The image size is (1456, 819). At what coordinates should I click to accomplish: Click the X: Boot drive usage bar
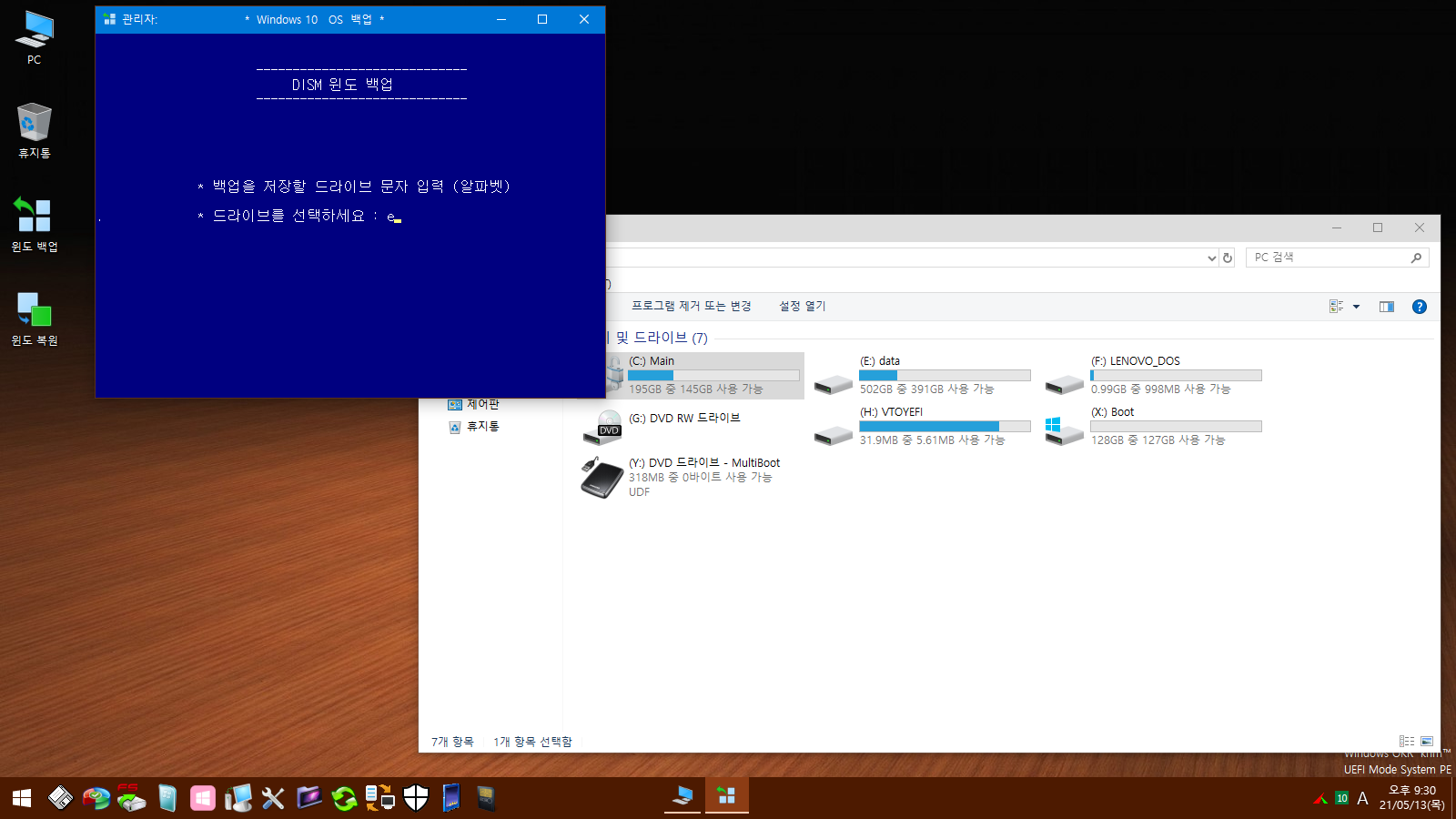(1176, 427)
